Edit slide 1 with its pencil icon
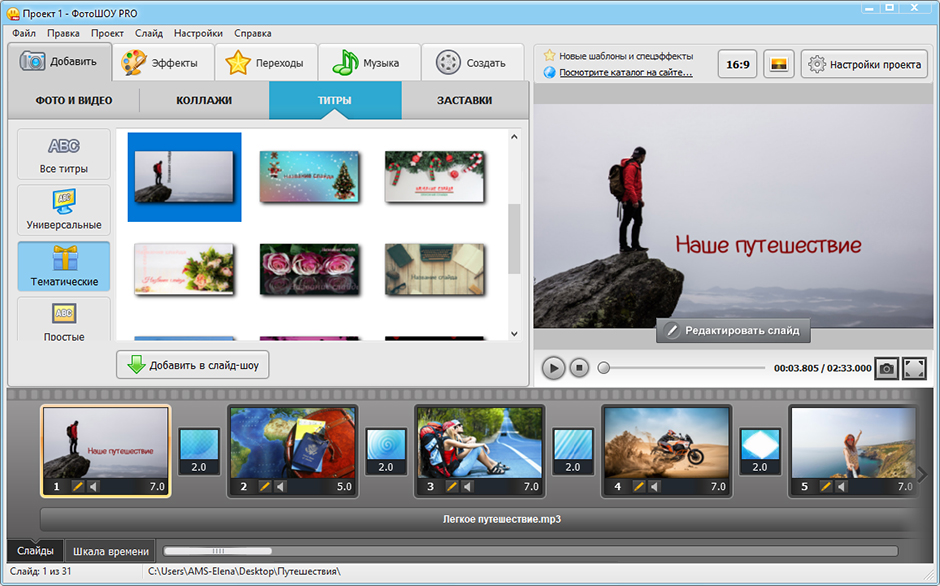The width and height of the screenshot is (940, 586). [x=78, y=487]
